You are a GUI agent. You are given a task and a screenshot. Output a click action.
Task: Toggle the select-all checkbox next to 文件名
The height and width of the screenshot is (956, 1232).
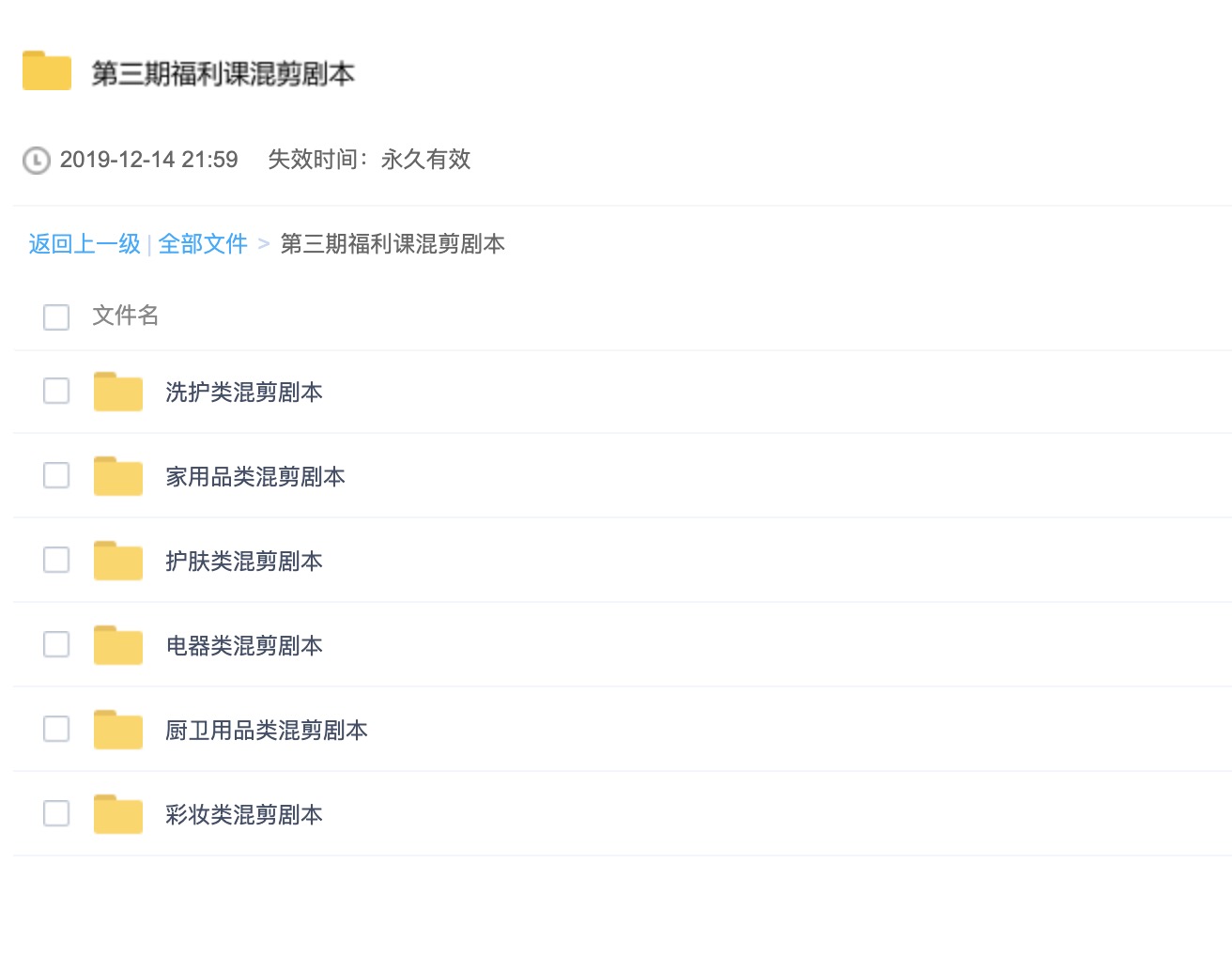(x=56, y=316)
